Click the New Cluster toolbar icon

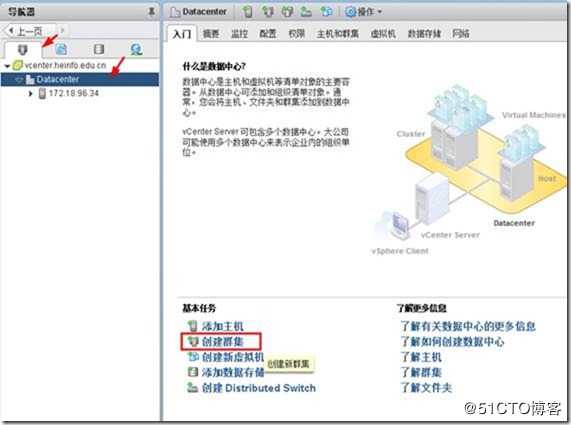click(268, 12)
